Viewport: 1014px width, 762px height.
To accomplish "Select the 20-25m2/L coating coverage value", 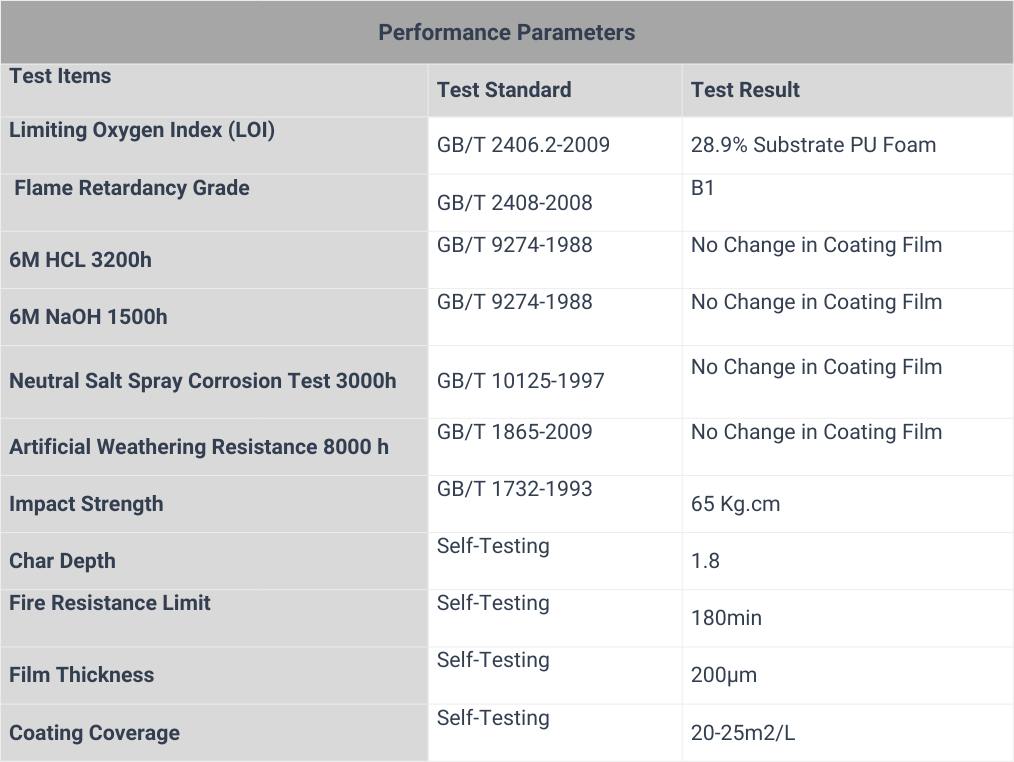I will click(743, 733).
